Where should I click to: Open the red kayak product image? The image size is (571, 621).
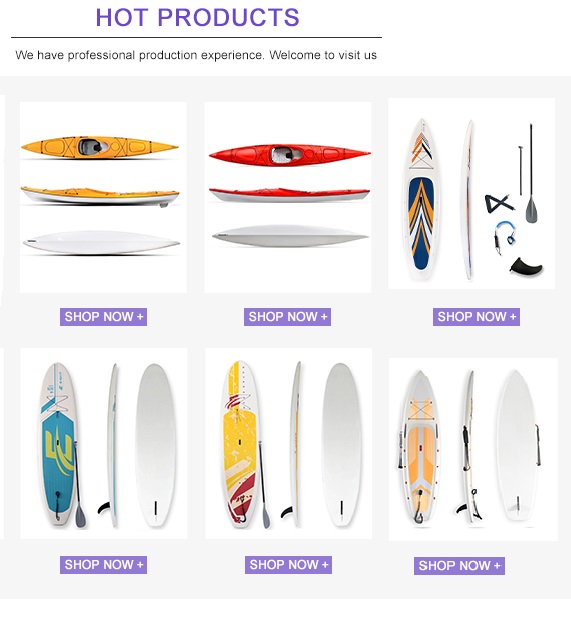pyautogui.click(x=288, y=197)
